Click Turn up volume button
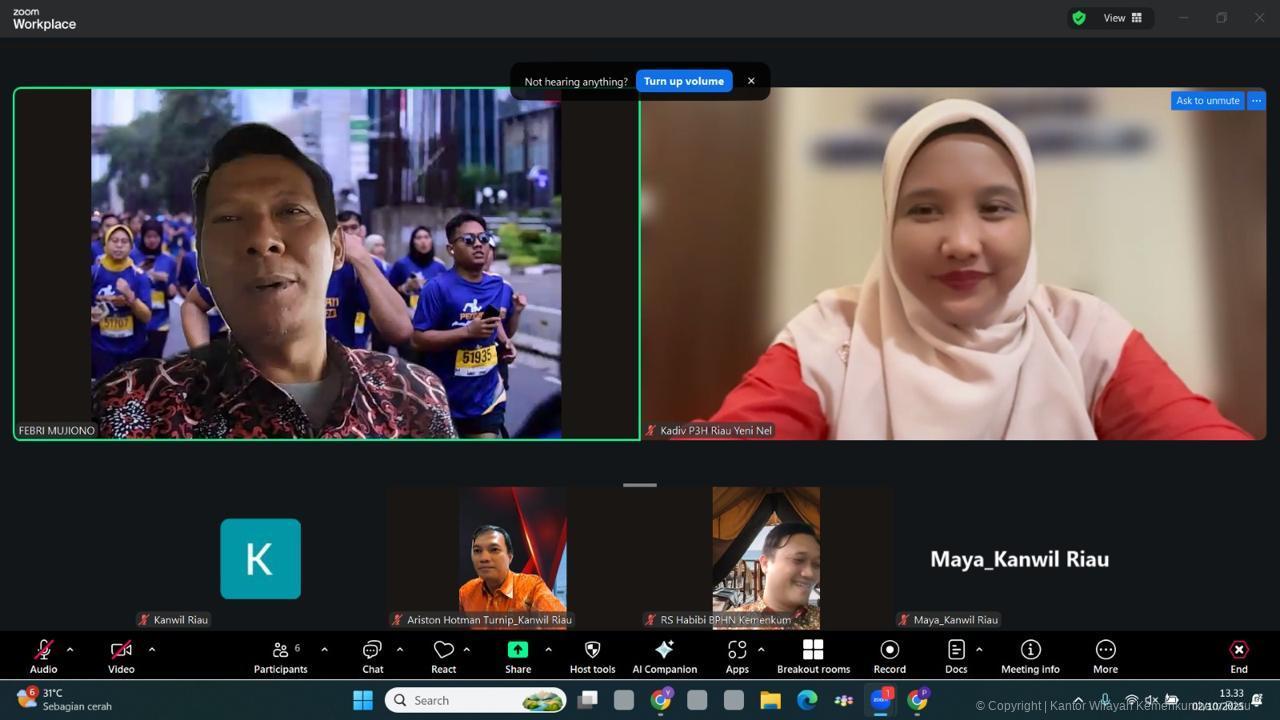Image resolution: width=1280 pixels, height=720 pixels. coord(683,81)
